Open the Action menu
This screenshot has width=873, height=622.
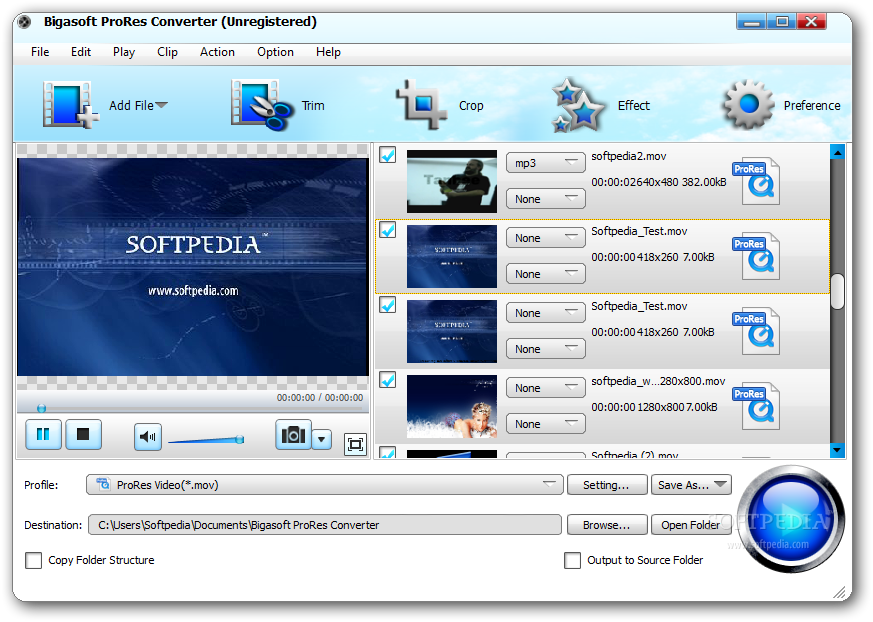coord(217,52)
